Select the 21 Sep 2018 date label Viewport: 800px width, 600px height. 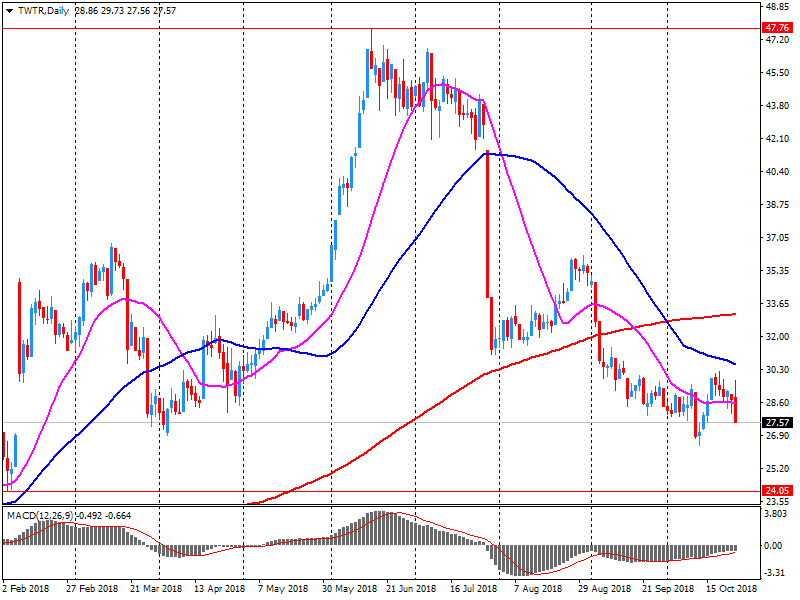(x=668, y=589)
